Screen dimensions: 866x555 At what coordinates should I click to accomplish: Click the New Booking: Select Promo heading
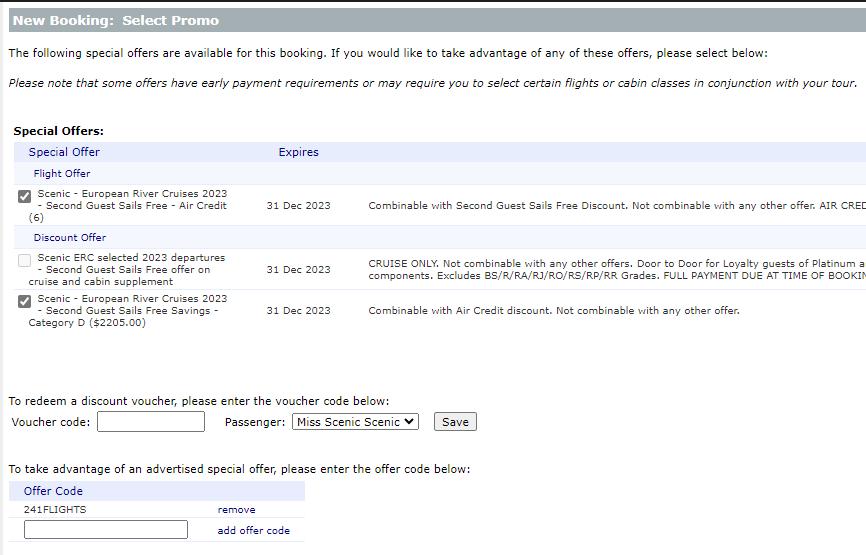pyautogui.click(x=116, y=20)
